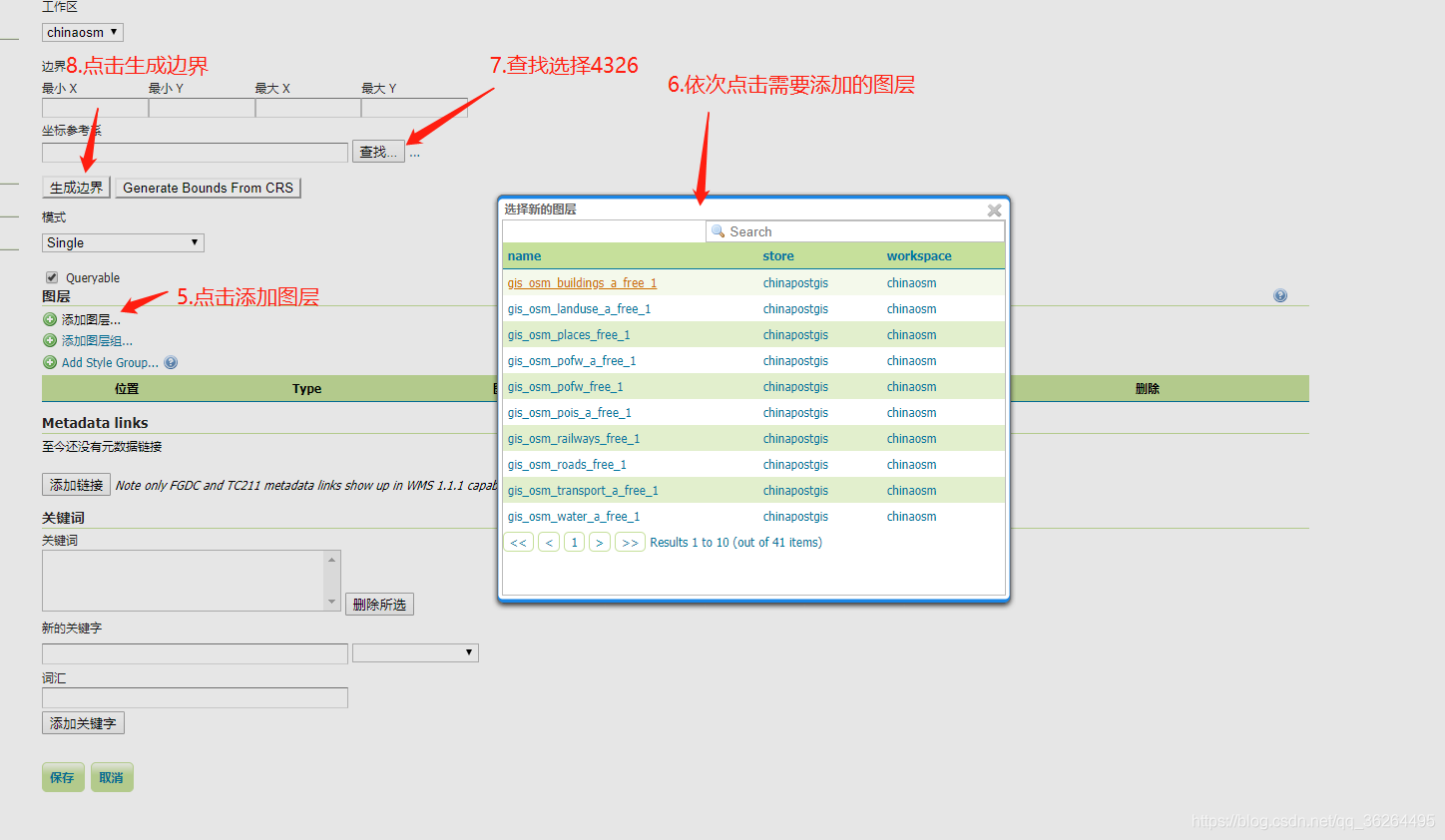Click the 最大 X input field
This screenshot has height=840, width=1445.
(308, 108)
